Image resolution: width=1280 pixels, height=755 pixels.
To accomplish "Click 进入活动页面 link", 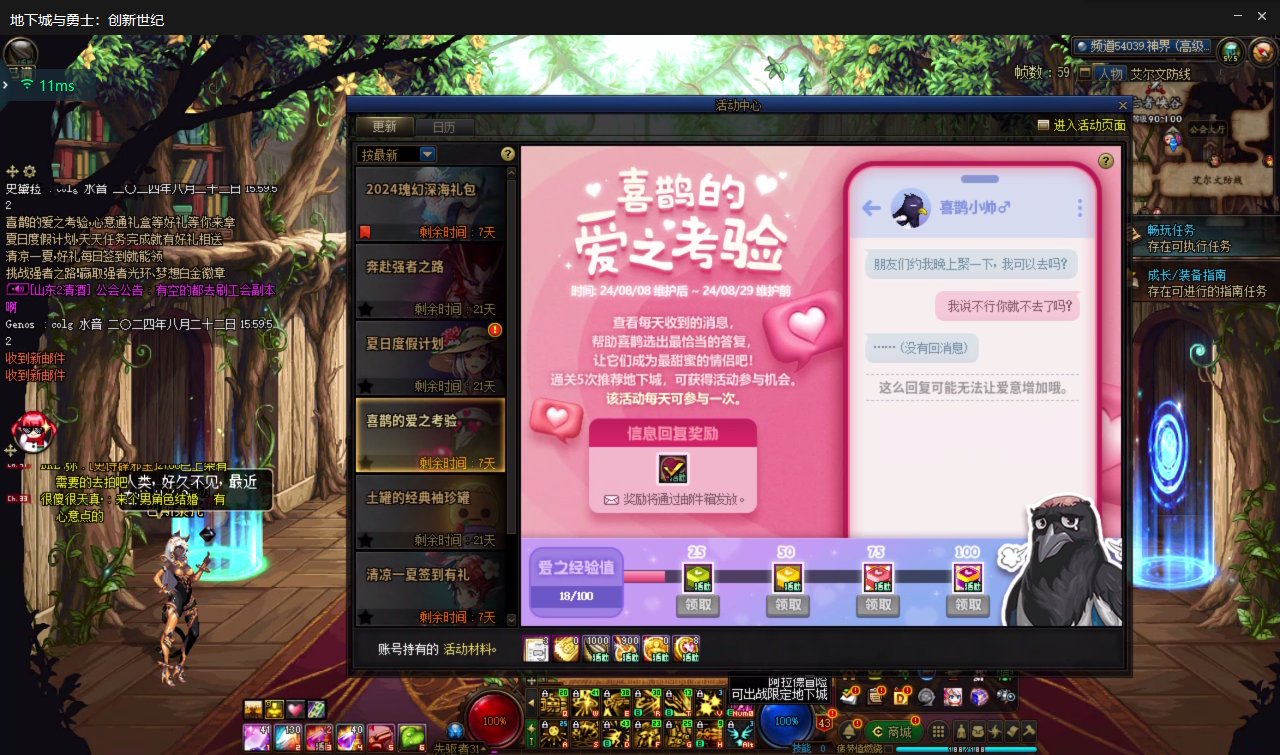I will pos(1081,126).
